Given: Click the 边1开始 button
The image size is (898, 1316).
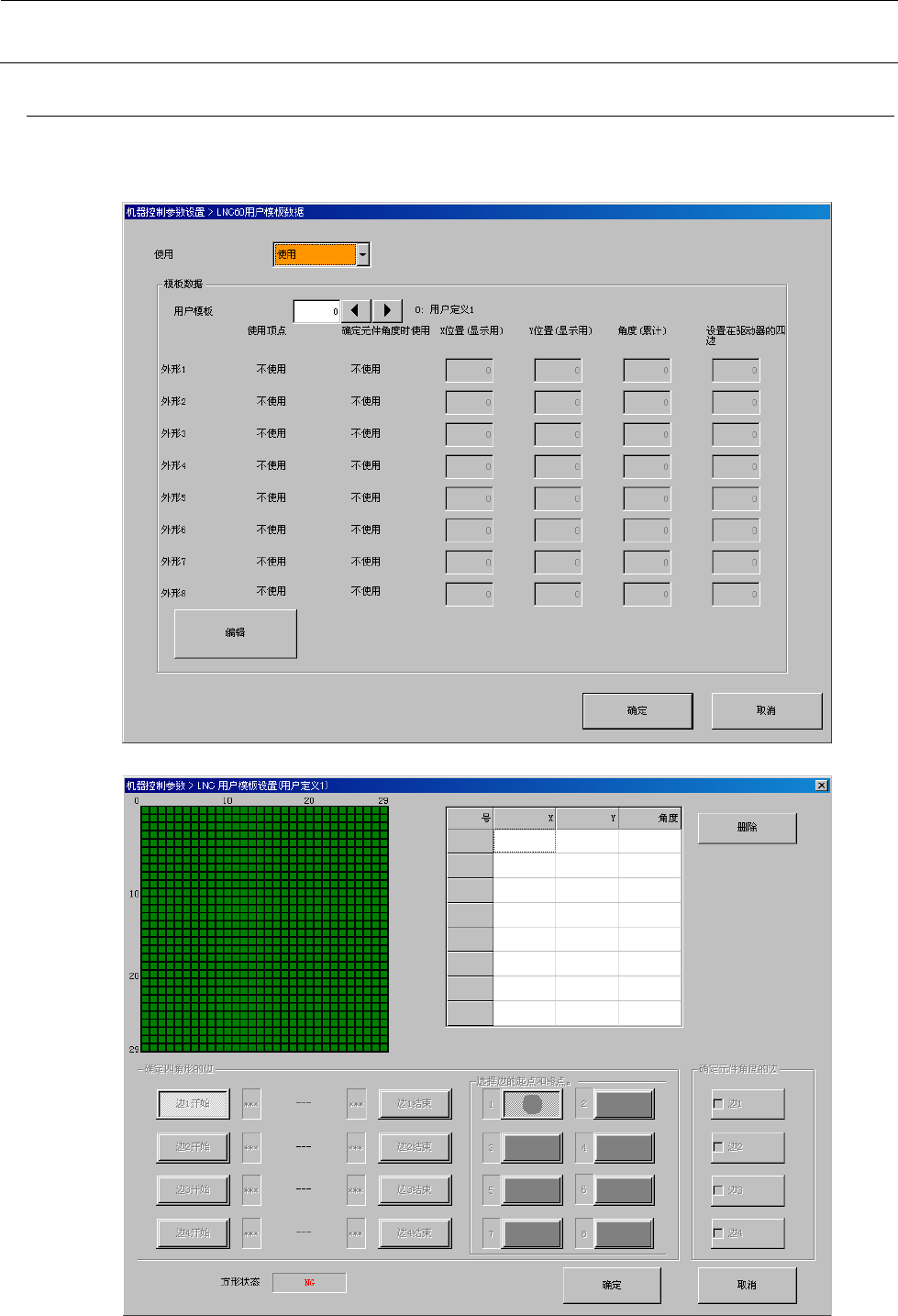Looking at the screenshot, I should click(x=193, y=1104).
